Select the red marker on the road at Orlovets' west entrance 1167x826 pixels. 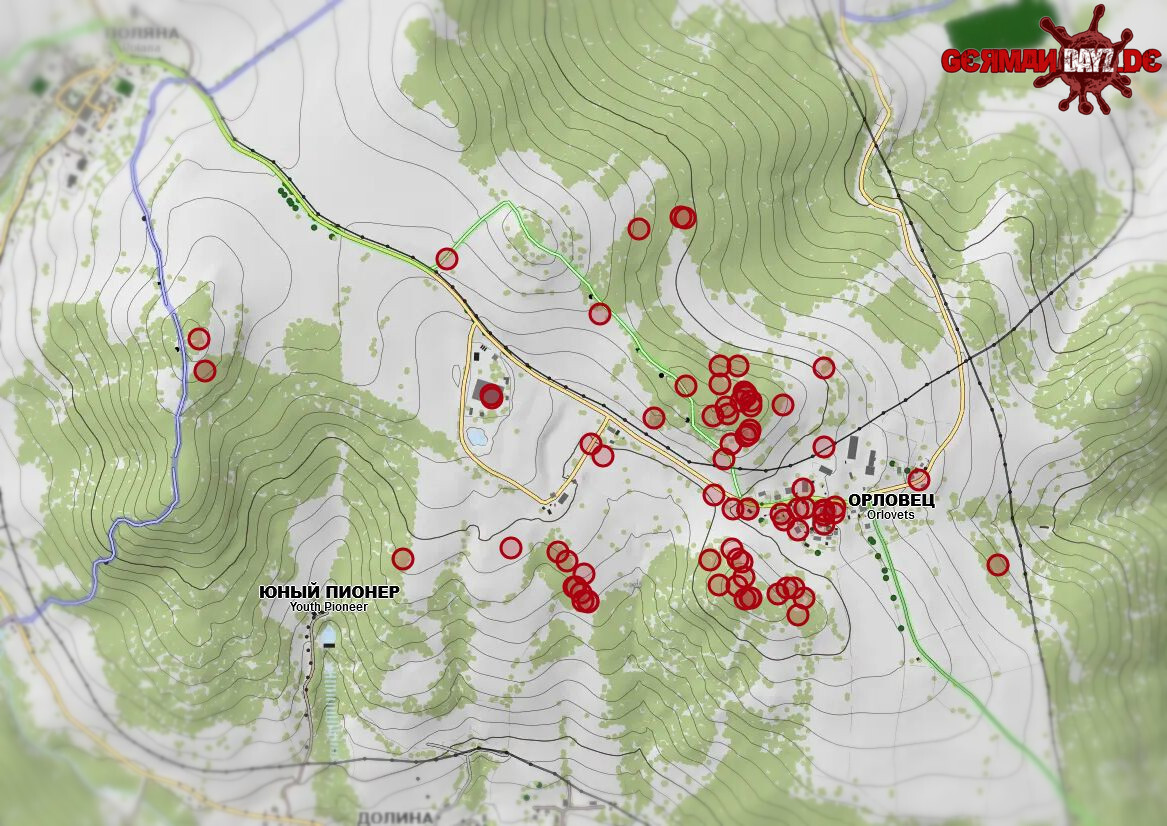(x=714, y=494)
